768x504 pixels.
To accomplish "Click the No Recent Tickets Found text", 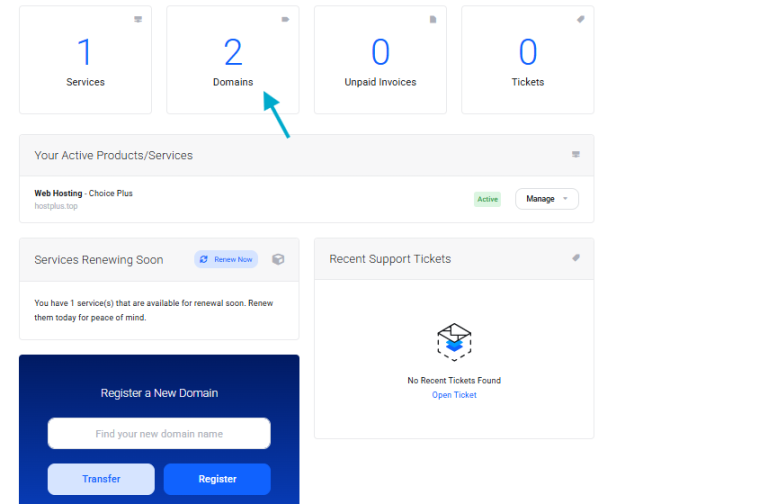I will point(454,381).
